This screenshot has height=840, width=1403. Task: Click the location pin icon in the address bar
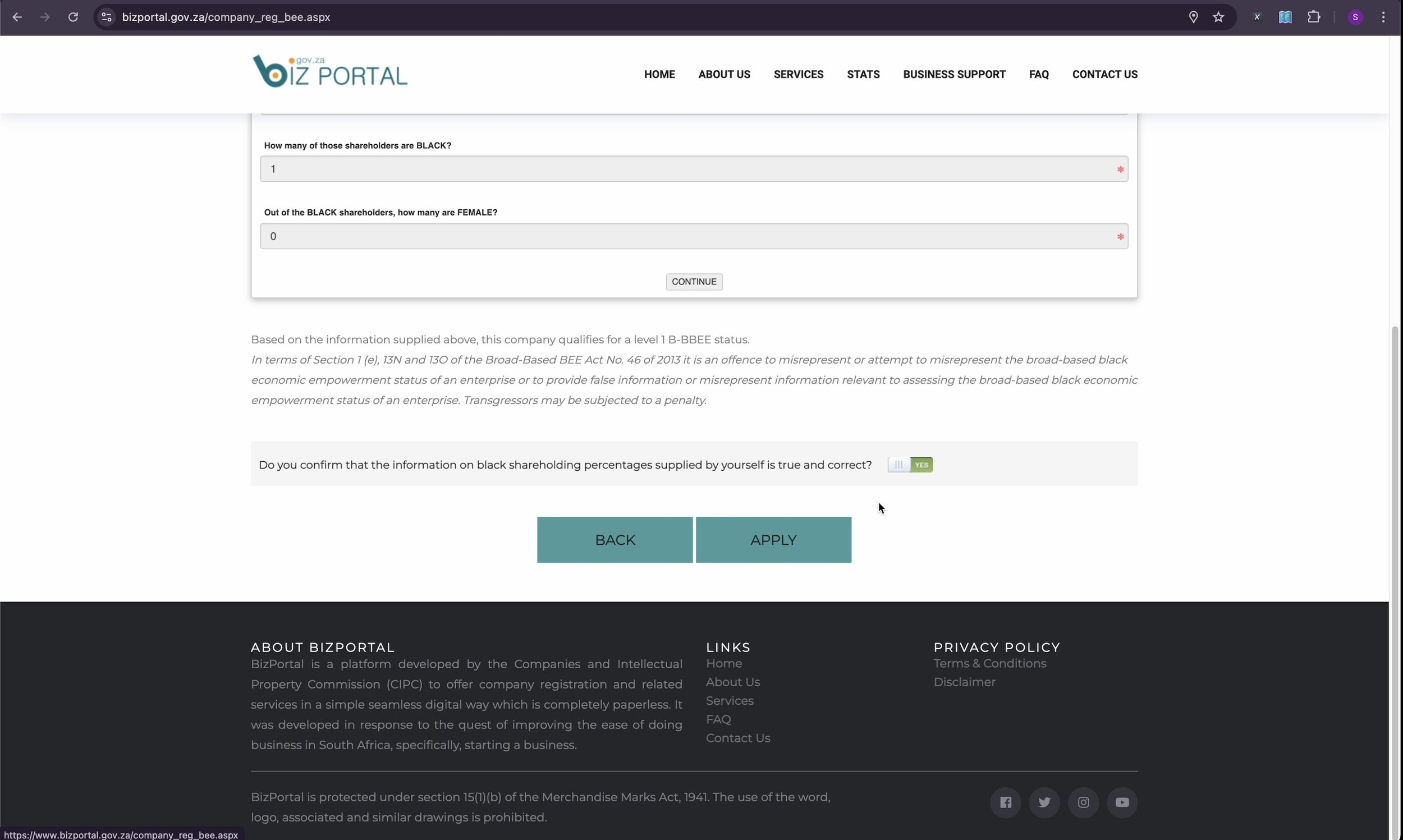[x=1193, y=17]
